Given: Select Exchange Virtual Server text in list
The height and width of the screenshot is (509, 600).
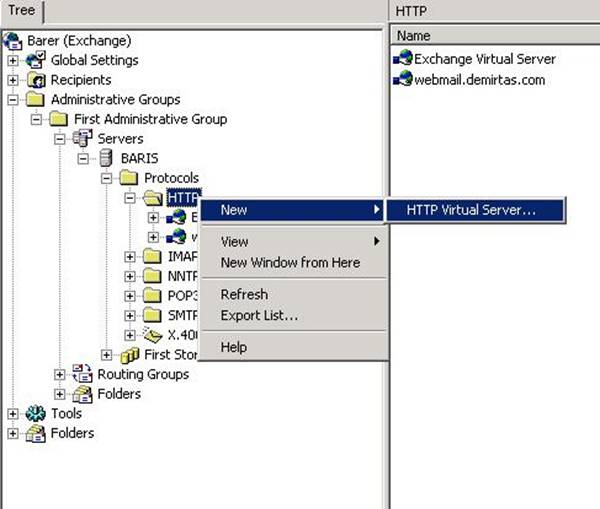Looking at the screenshot, I should [485, 59].
